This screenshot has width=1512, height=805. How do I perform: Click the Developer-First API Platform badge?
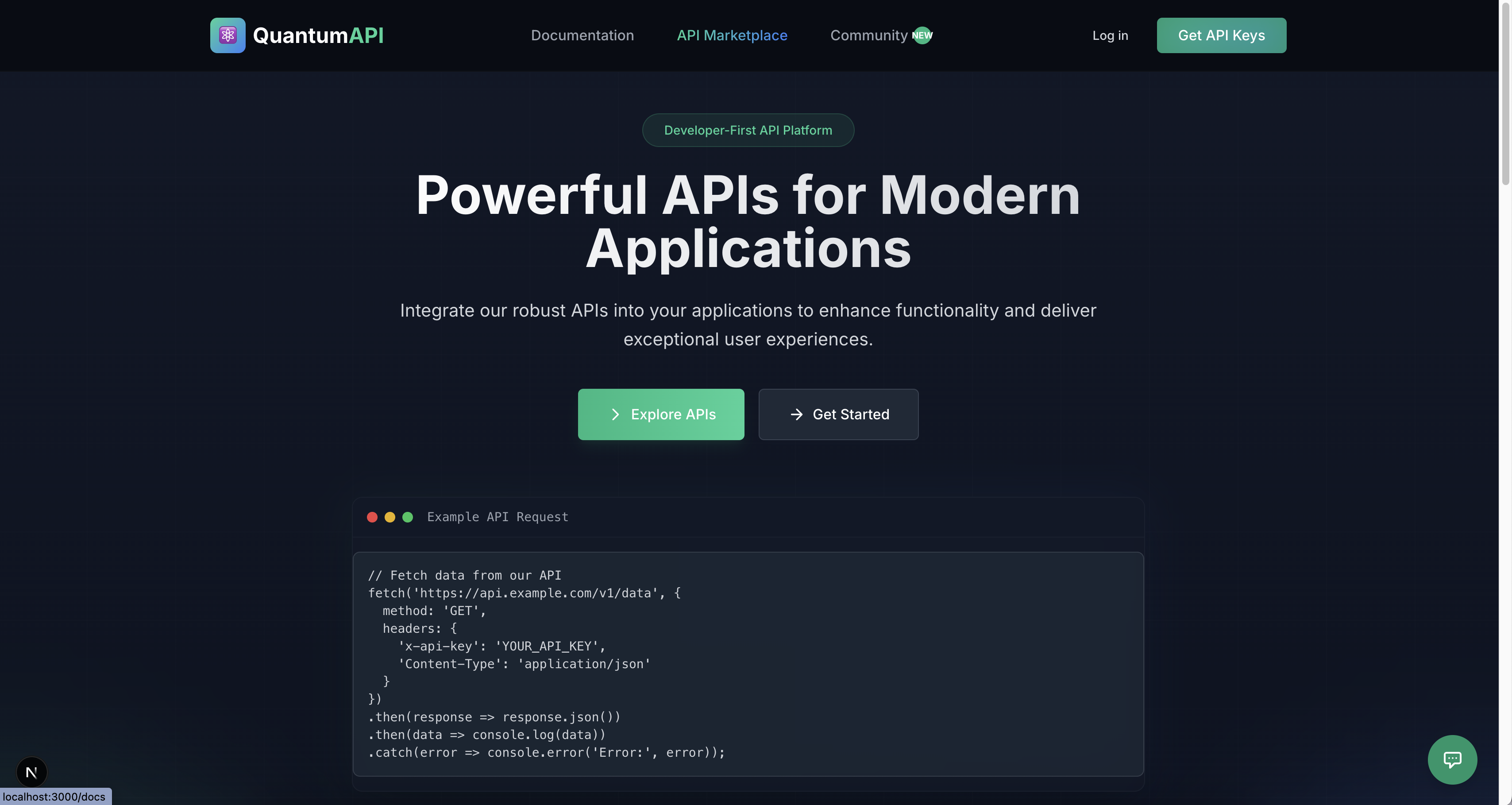coord(748,130)
